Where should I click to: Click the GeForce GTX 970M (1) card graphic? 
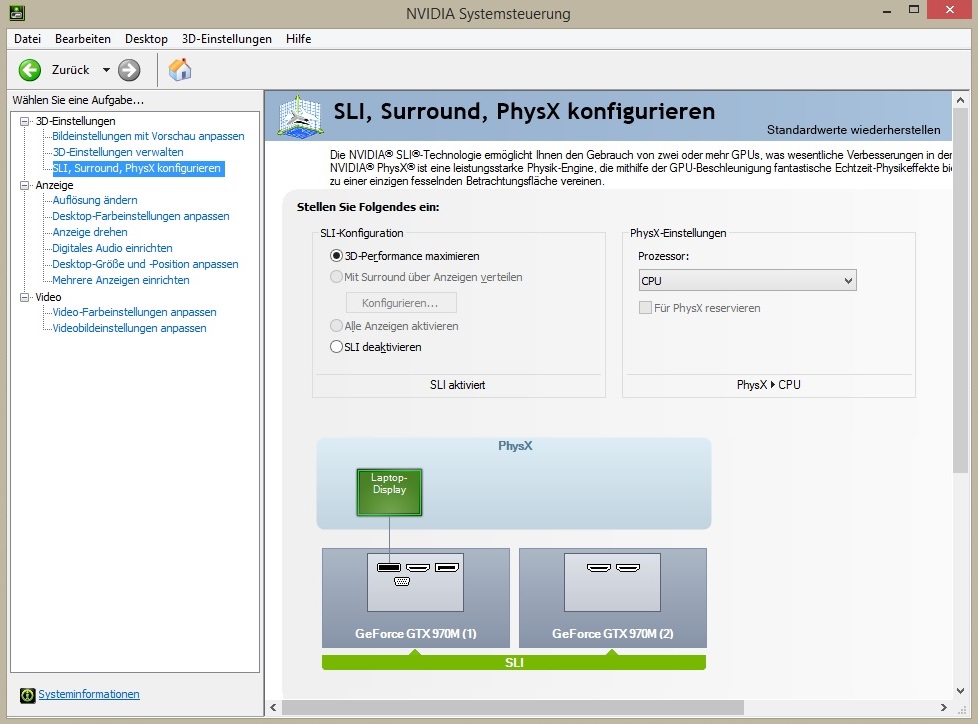(415, 597)
